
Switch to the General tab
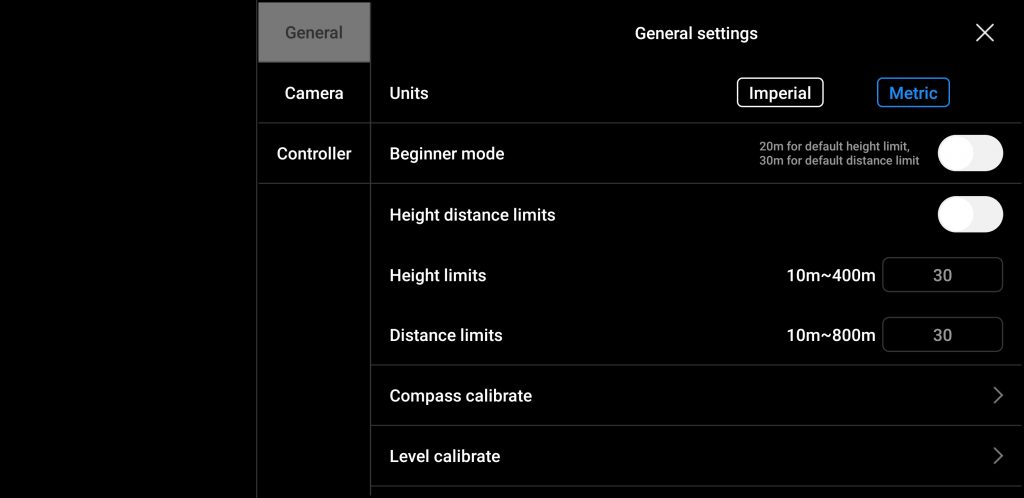(x=314, y=33)
